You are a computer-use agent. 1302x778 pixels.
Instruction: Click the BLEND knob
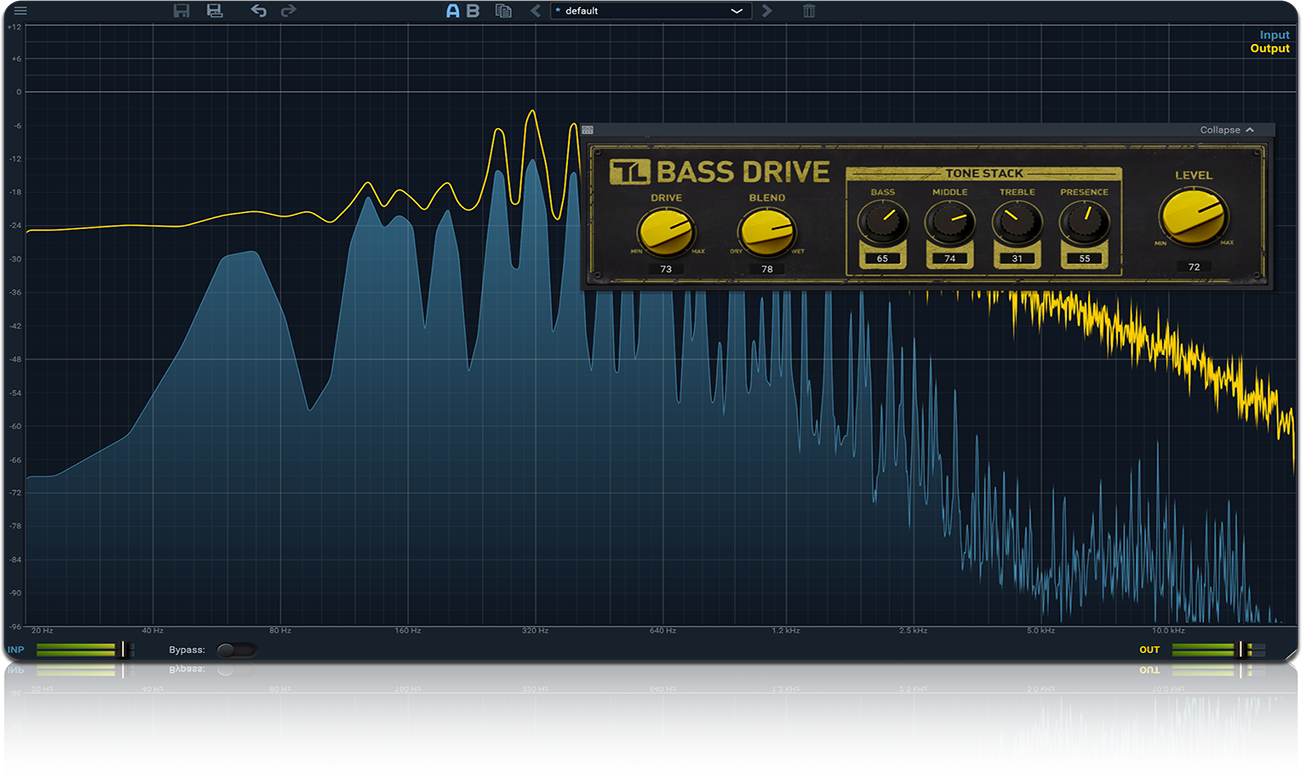(x=767, y=233)
